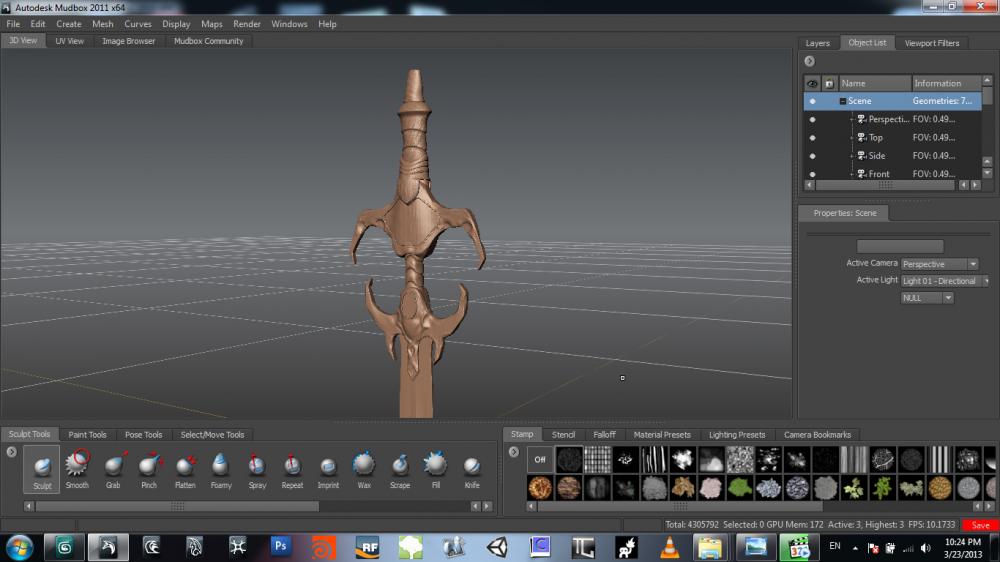The height and width of the screenshot is (562, 1000).
Task: Pick the Flatten tool
Action: [185, 466]
